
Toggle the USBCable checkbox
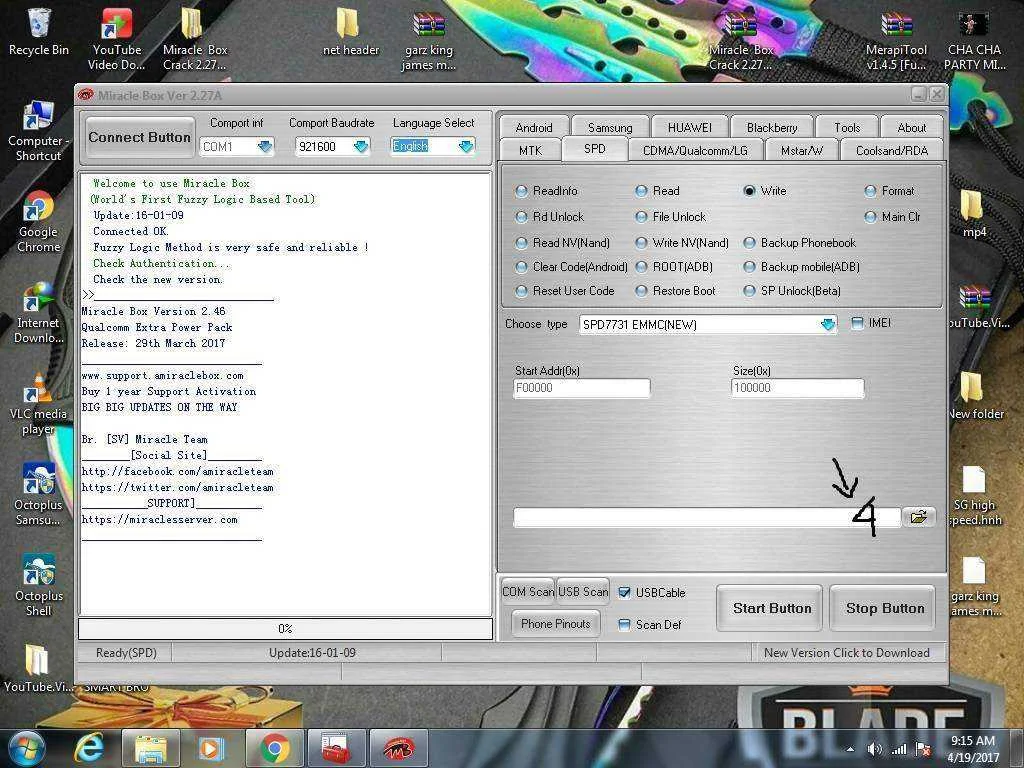tap(624, 592)
